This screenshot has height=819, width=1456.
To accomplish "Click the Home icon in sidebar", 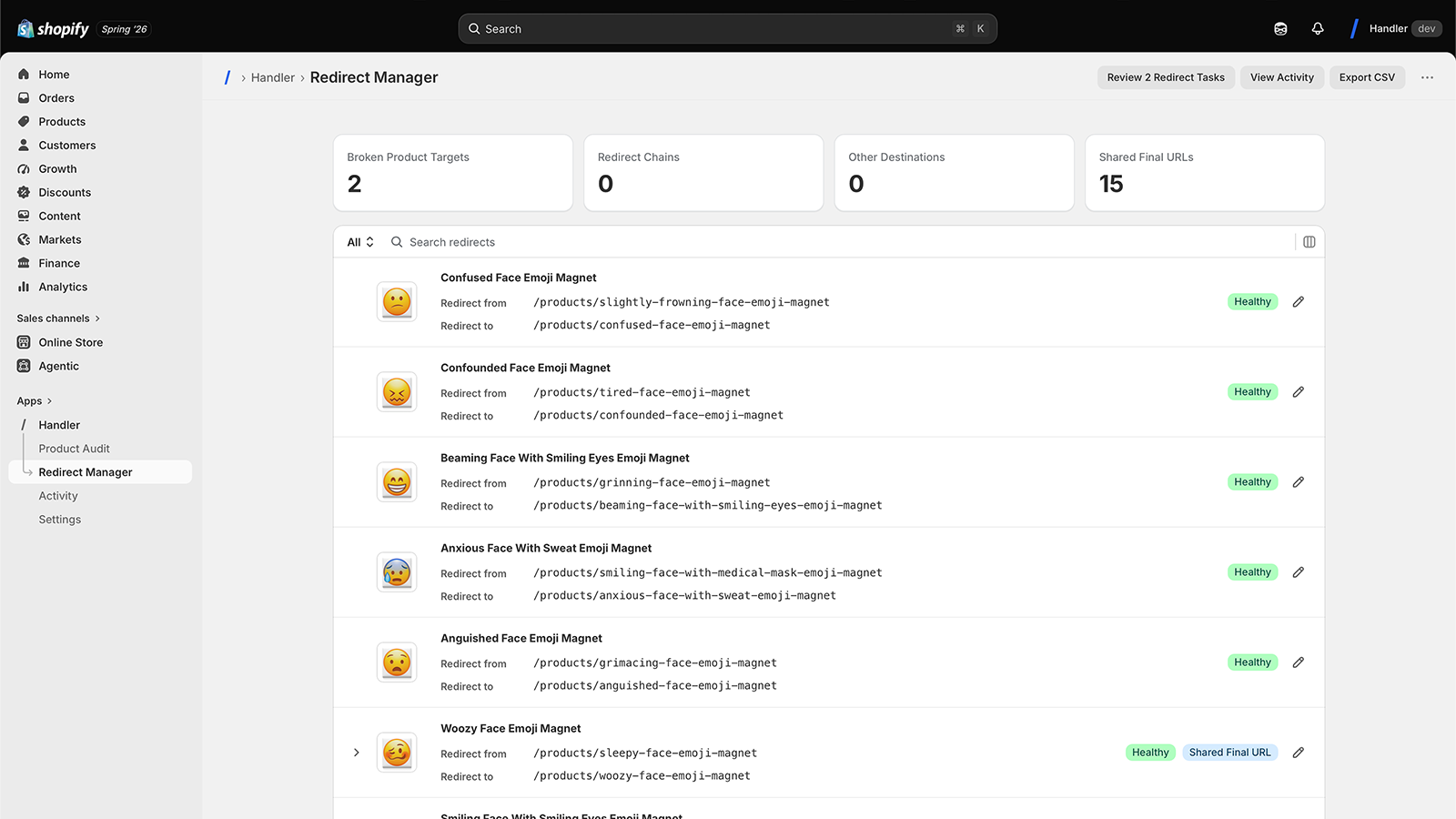I will [x=24, y=75].
